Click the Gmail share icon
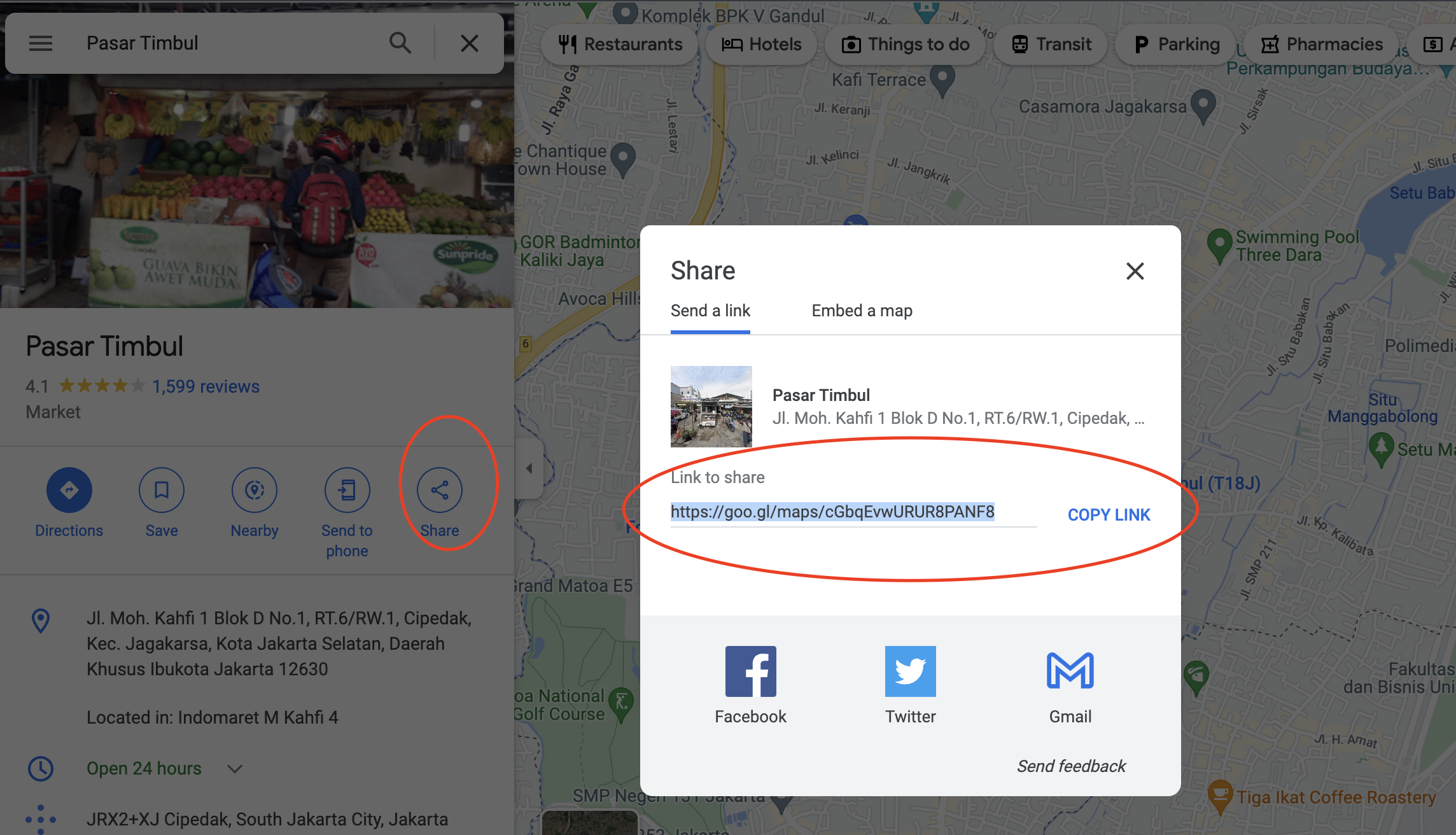This screenshot has width=1456, height=835. 1069,670
